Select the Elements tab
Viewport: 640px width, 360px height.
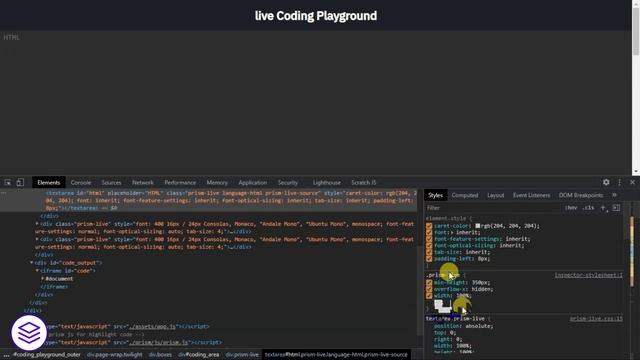tap(49, 182)
